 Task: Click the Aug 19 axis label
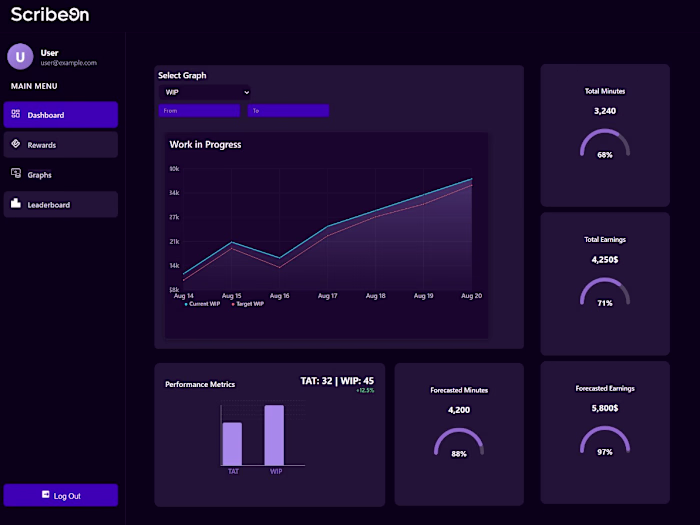tap(424, 296)
